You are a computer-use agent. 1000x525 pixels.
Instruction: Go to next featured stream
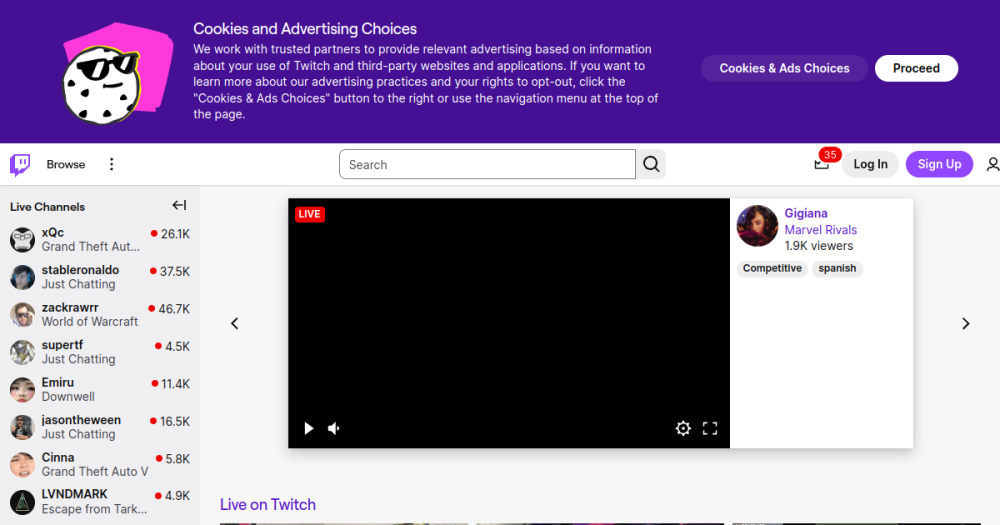[x=966, y=323]
